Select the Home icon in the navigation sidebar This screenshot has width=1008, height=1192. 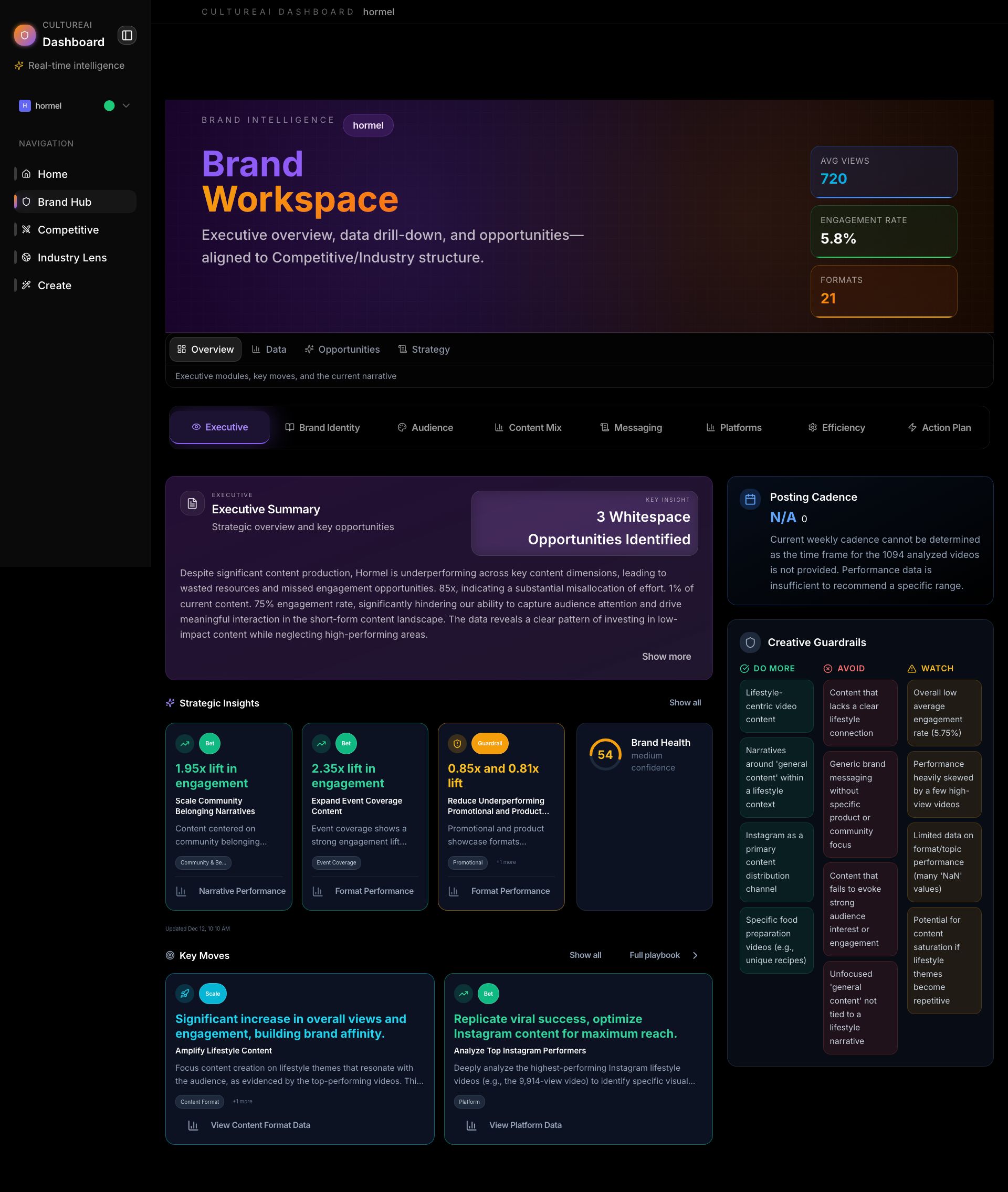pos(26,174)
